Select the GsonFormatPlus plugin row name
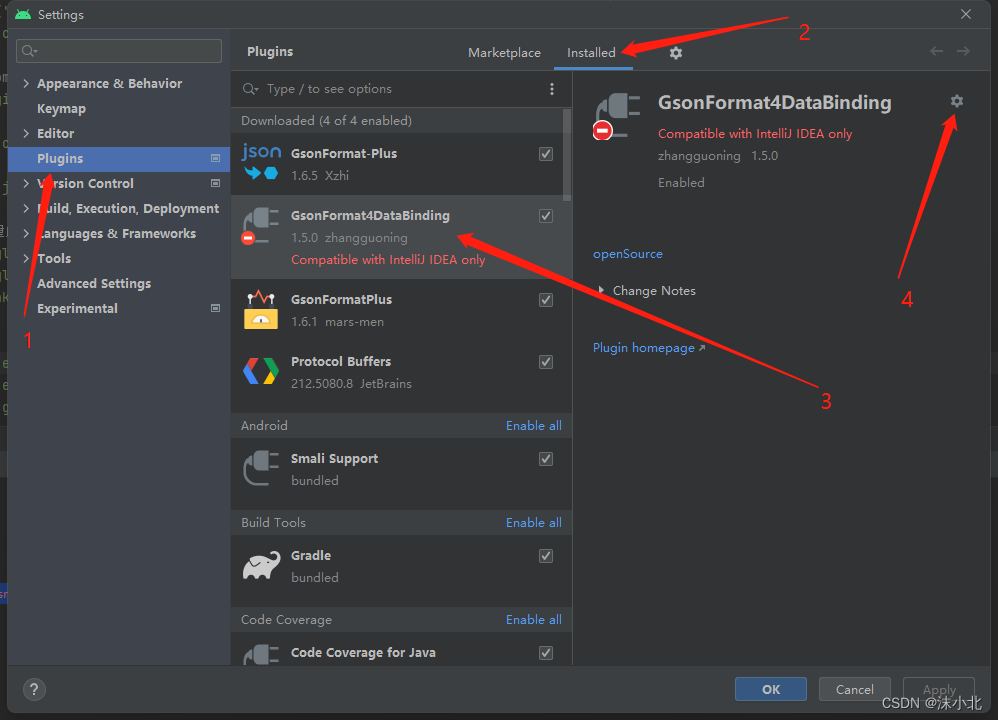This screenshot has height=720, width=998. tap(341, 299)
